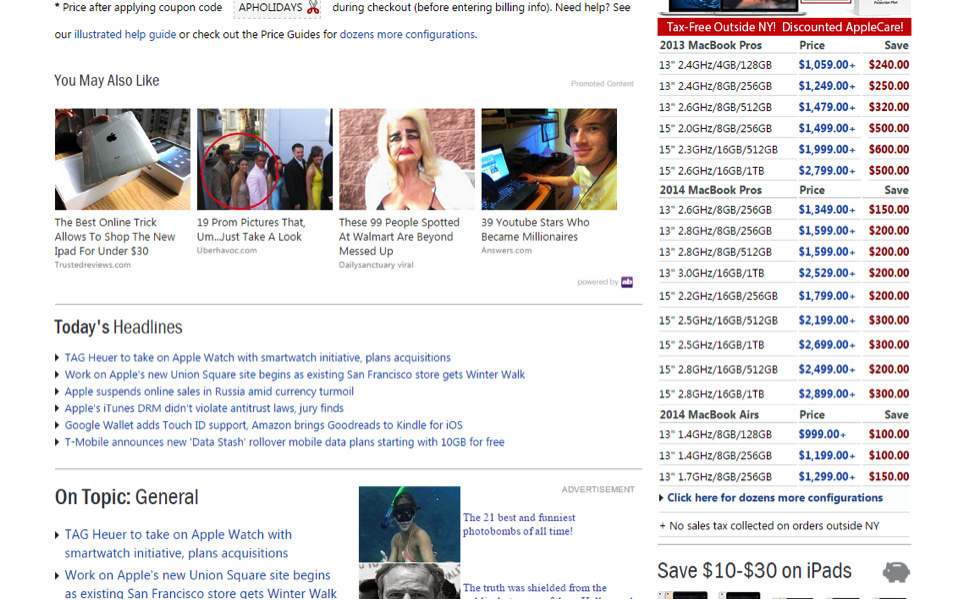Click the $2,899.00 price for 15" 2.8GHz/16GB/1TB

tap(825, 394)
